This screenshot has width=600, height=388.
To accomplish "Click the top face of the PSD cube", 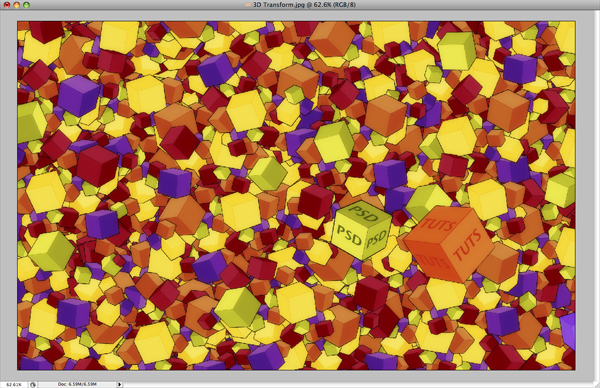I will click(x=362, y=213).
